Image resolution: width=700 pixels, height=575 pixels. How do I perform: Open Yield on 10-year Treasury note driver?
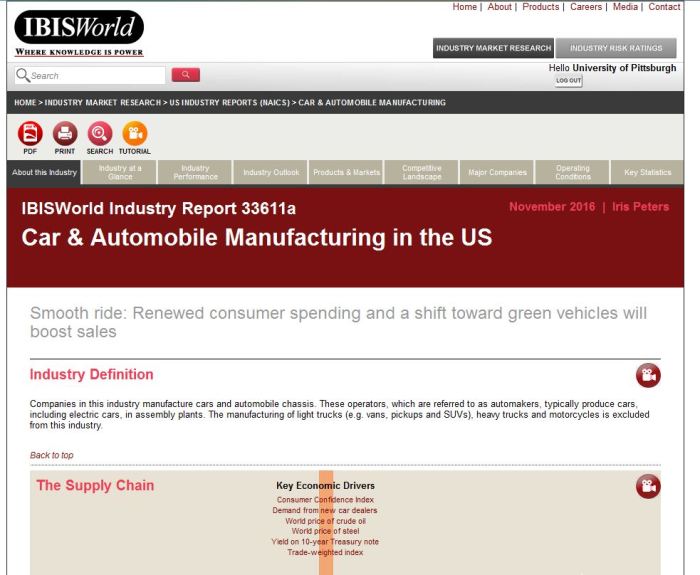pos(325,542)
